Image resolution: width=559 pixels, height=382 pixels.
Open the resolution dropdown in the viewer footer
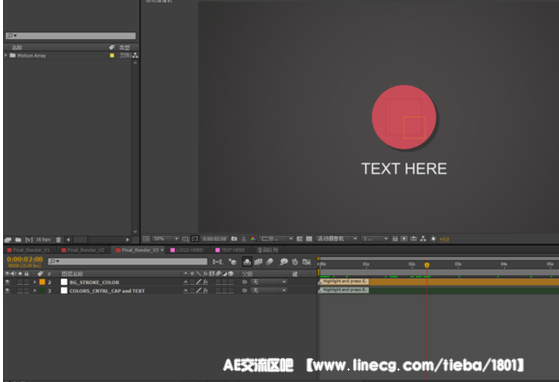tap(277, 239)
